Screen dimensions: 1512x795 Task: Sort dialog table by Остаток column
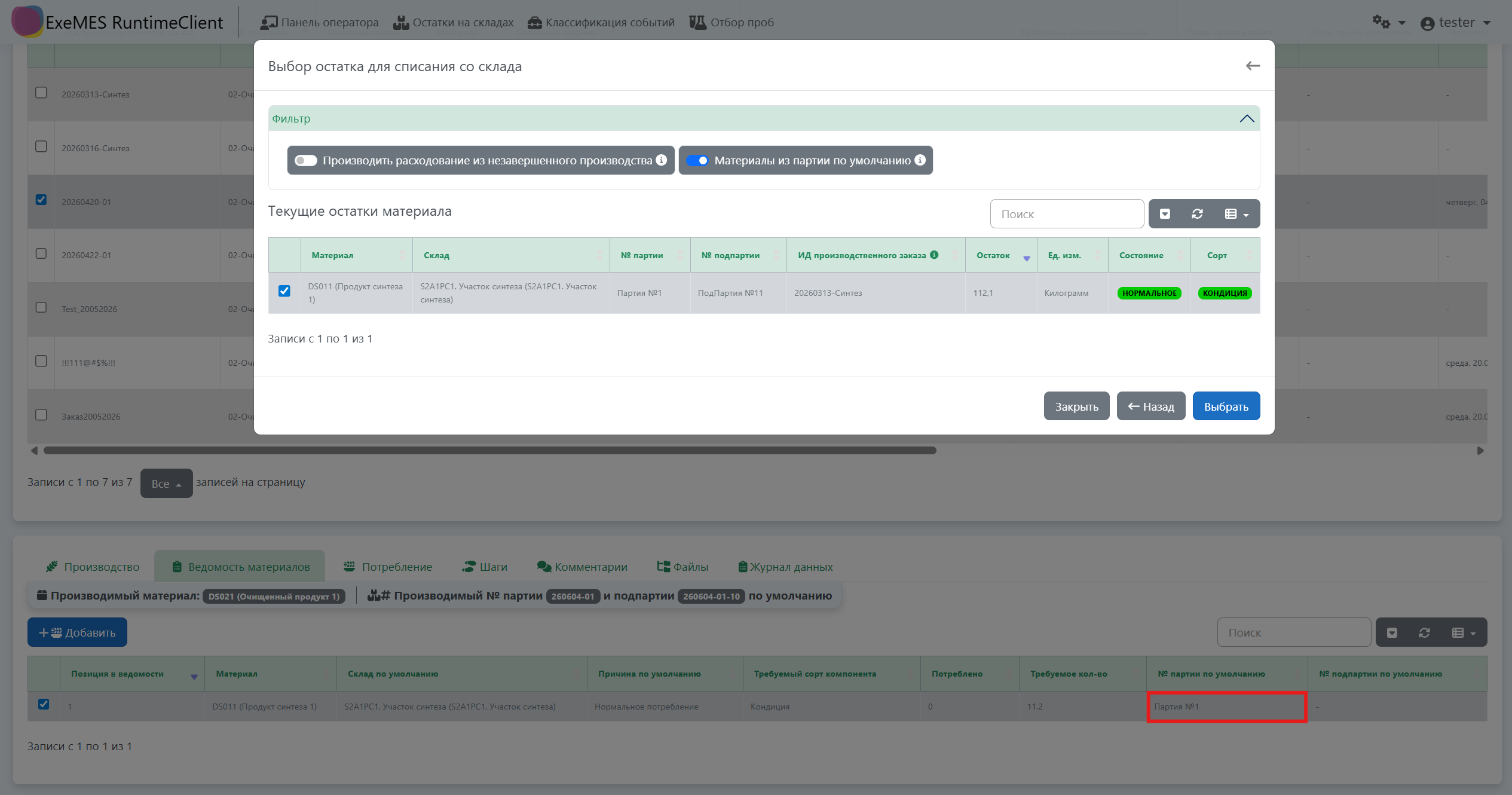tap(1001, 255)
